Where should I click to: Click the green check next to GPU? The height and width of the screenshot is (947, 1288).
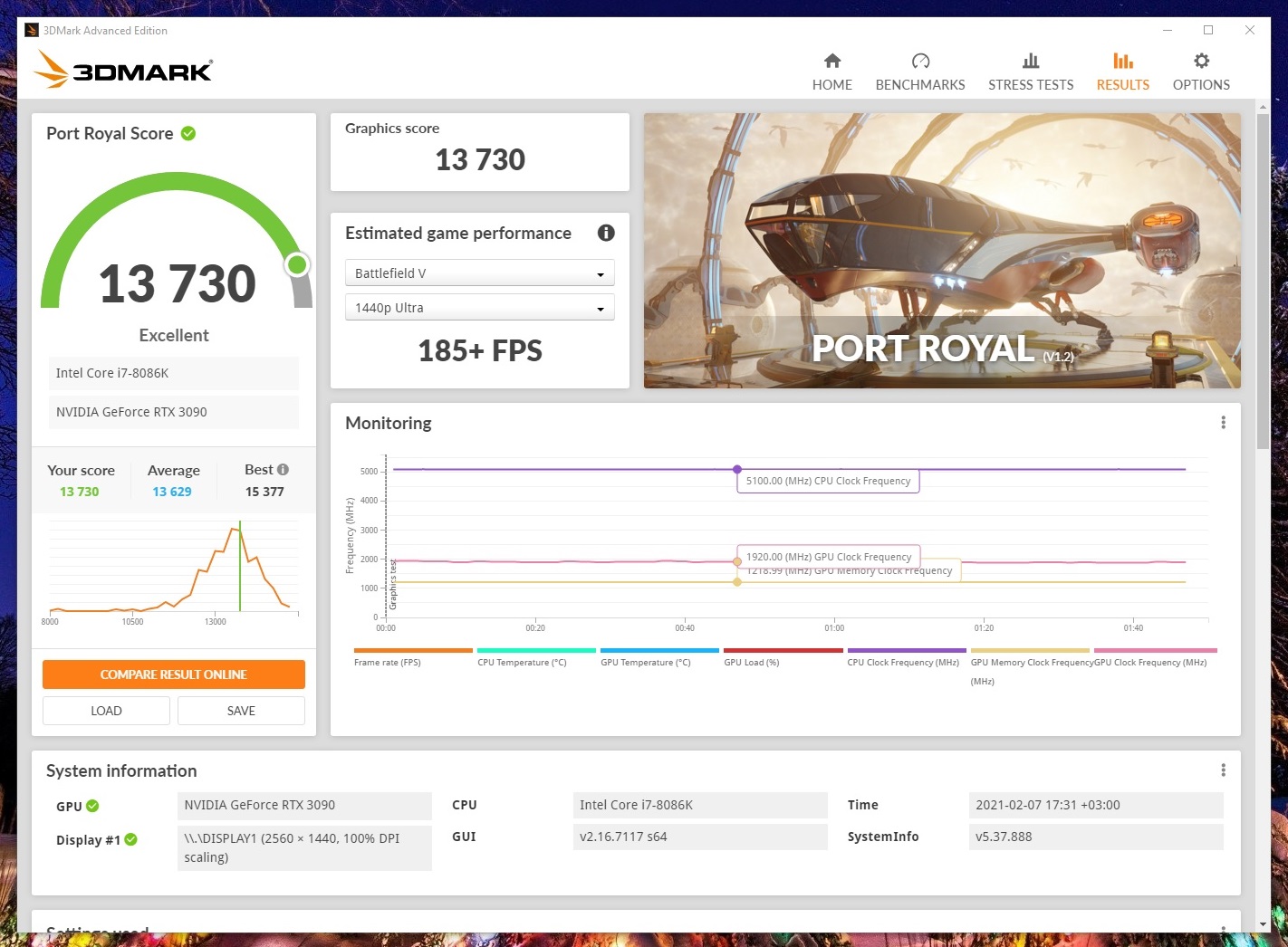point(92,806)
